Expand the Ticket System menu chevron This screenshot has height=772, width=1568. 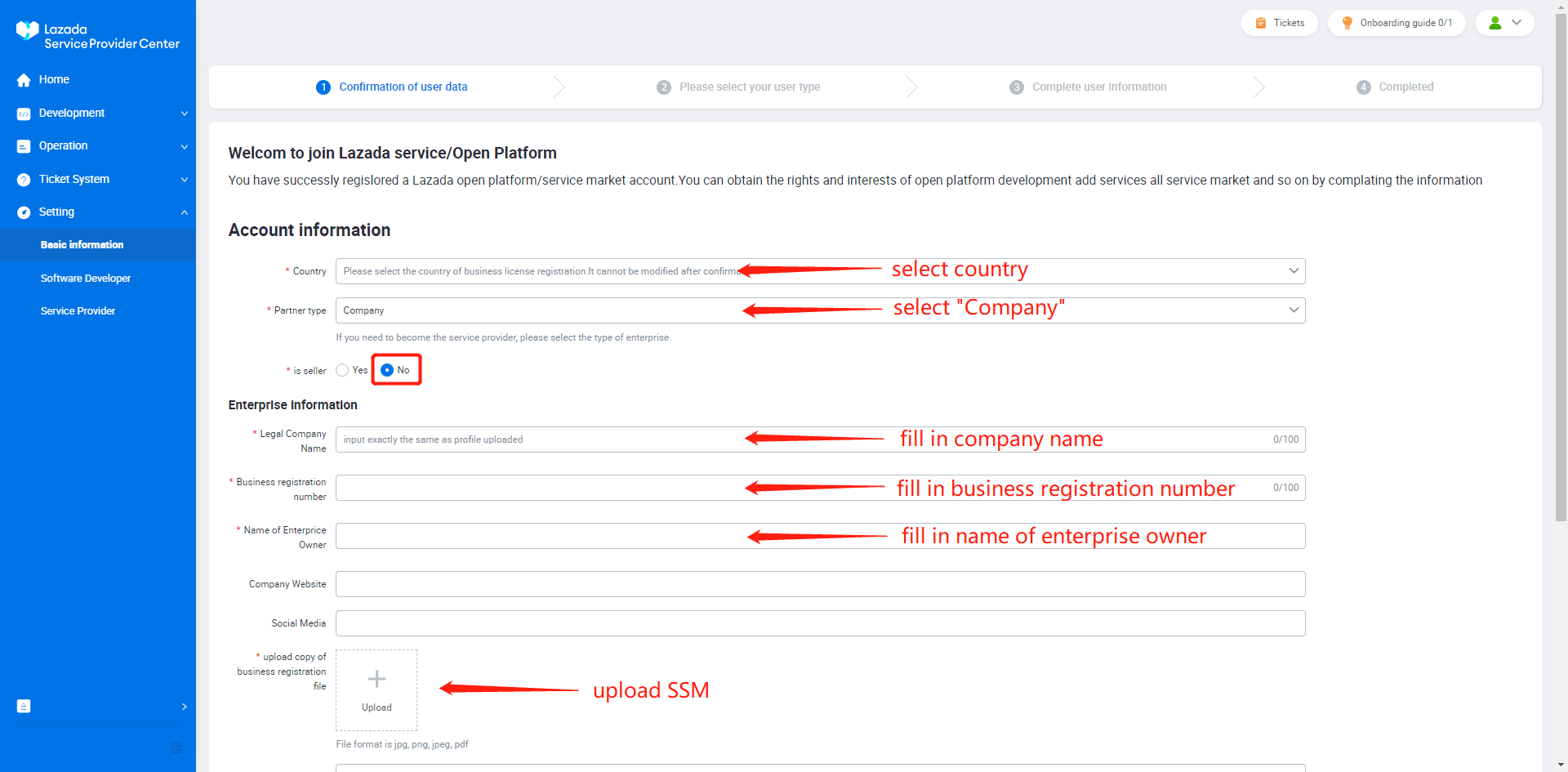pos(185,180)
